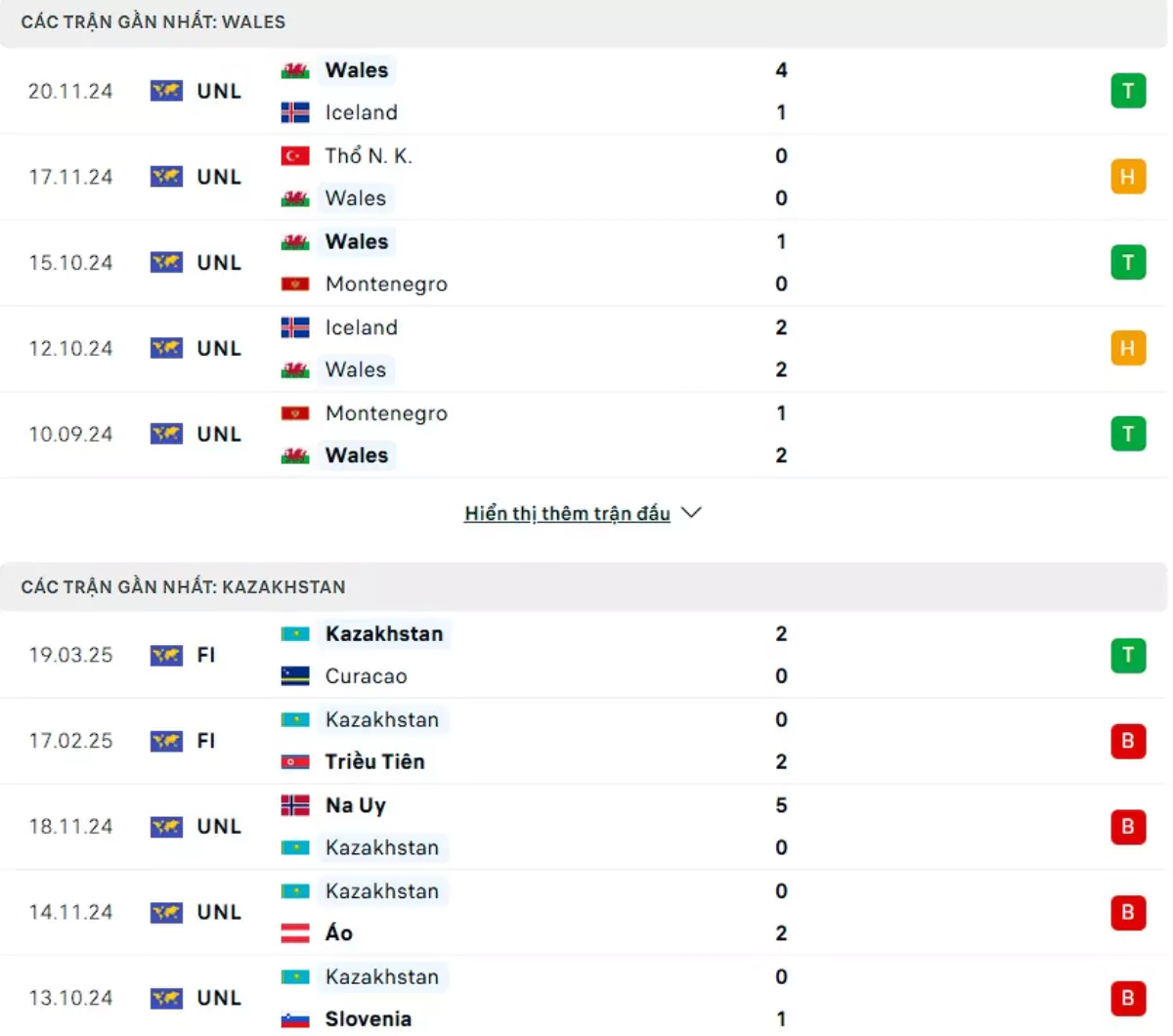This screenshot has width=1173, height=1036.
Task: Click the green T badge for Wales vs Iceland 20.11.24
Action: (1128, 91)
